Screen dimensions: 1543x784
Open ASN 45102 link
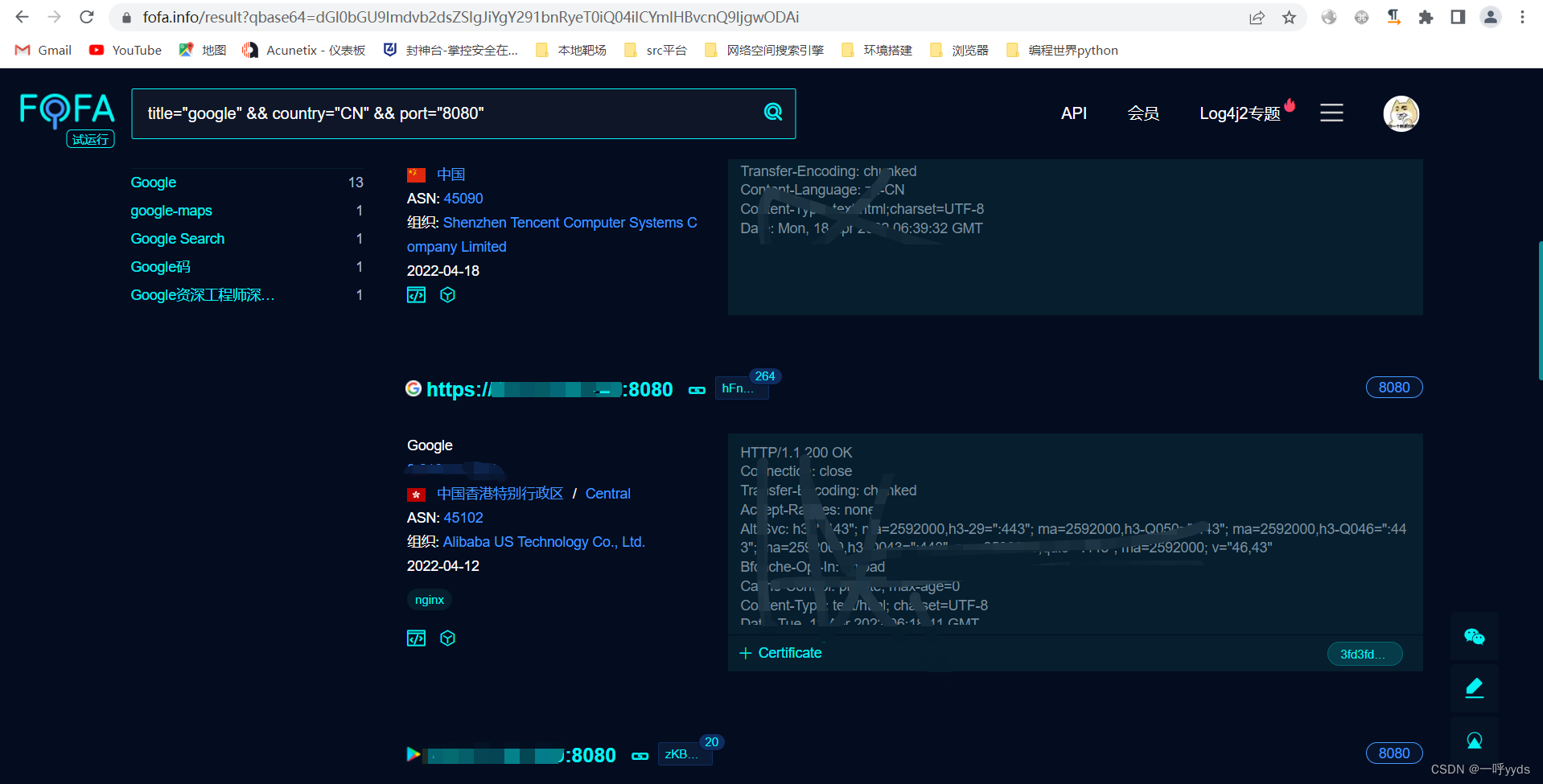coord(463,518)
